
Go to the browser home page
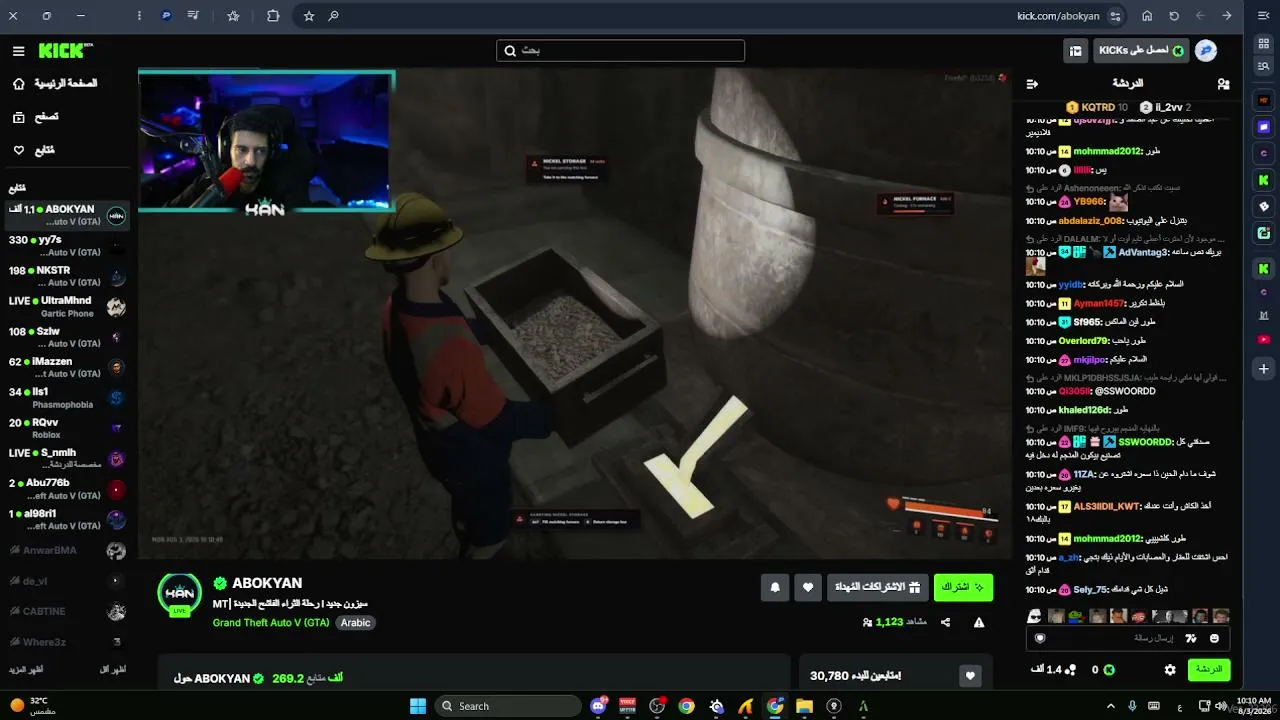click(1147, 16)
